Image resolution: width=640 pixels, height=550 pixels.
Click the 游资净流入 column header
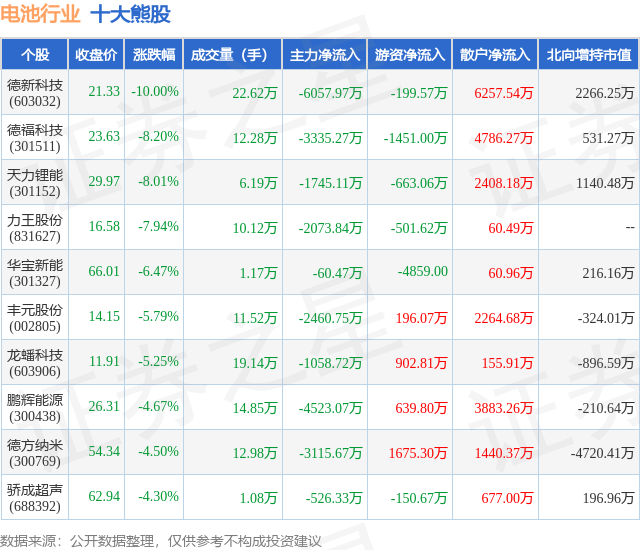coord(410,55)
